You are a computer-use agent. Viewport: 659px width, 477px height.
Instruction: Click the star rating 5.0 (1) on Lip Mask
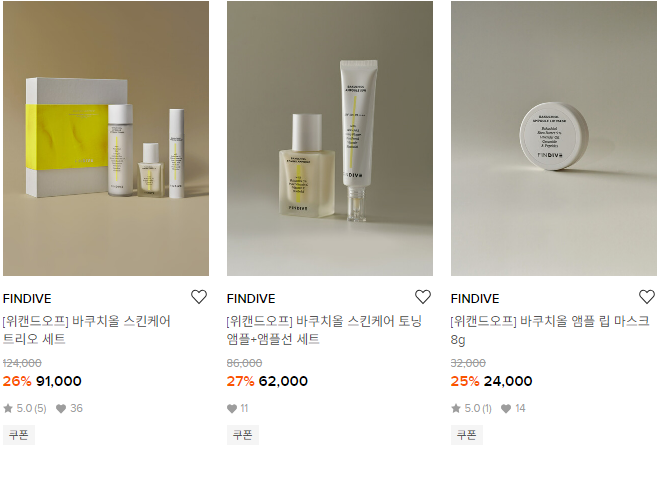(x=471, y=408)
